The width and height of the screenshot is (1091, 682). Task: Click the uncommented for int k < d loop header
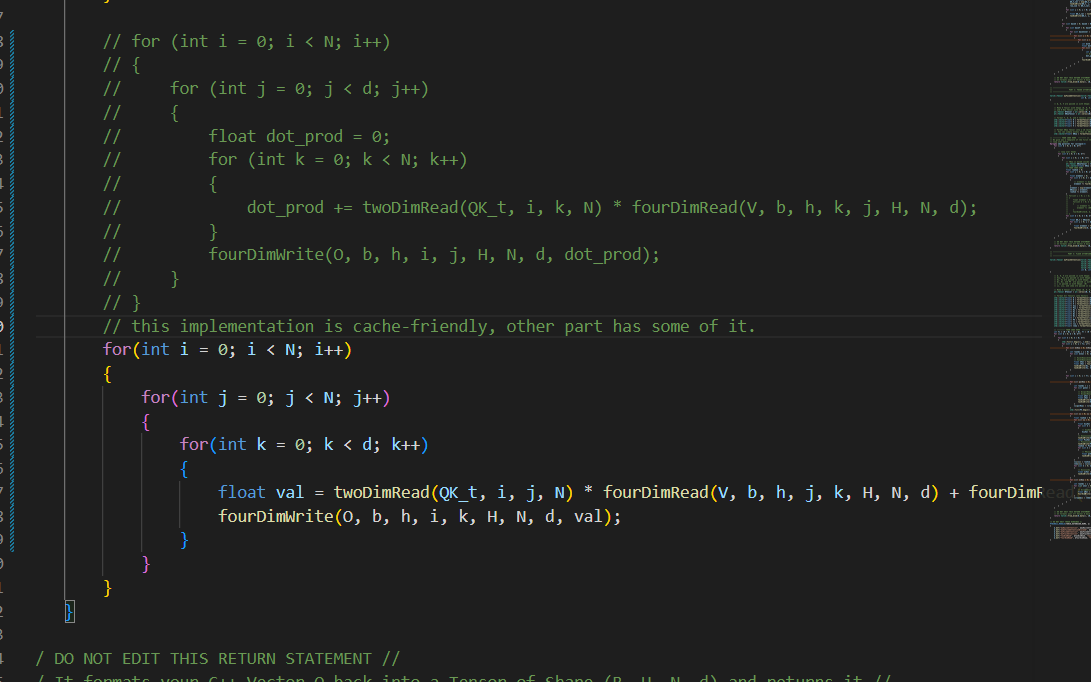[x=304, y=445]
